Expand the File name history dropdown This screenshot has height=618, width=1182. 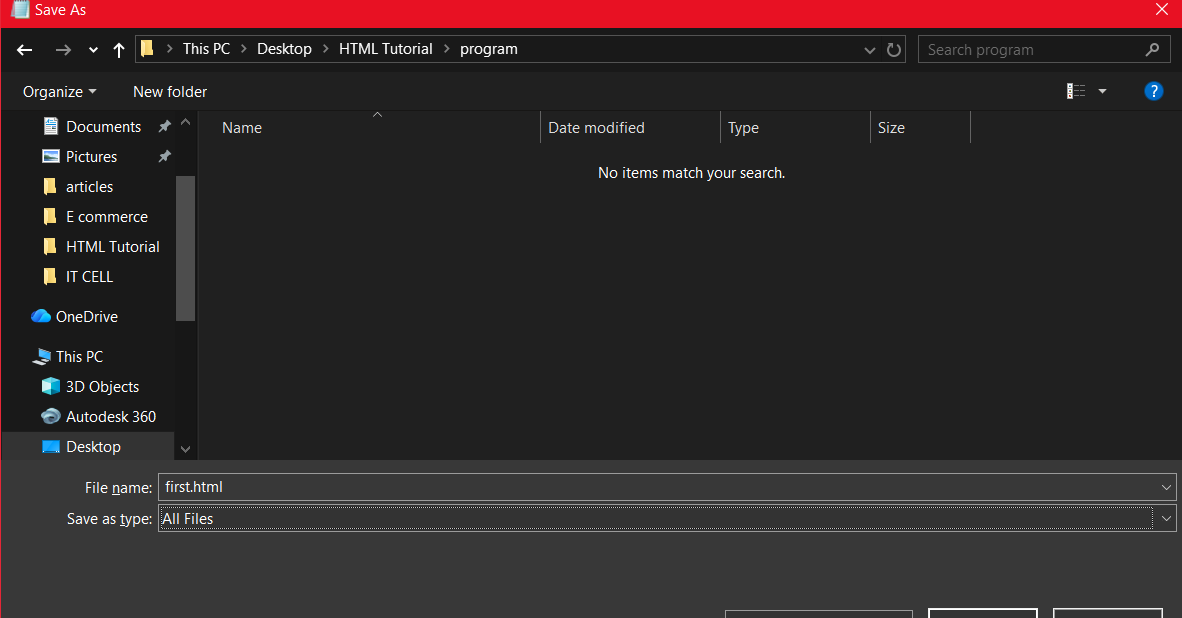1166,488
